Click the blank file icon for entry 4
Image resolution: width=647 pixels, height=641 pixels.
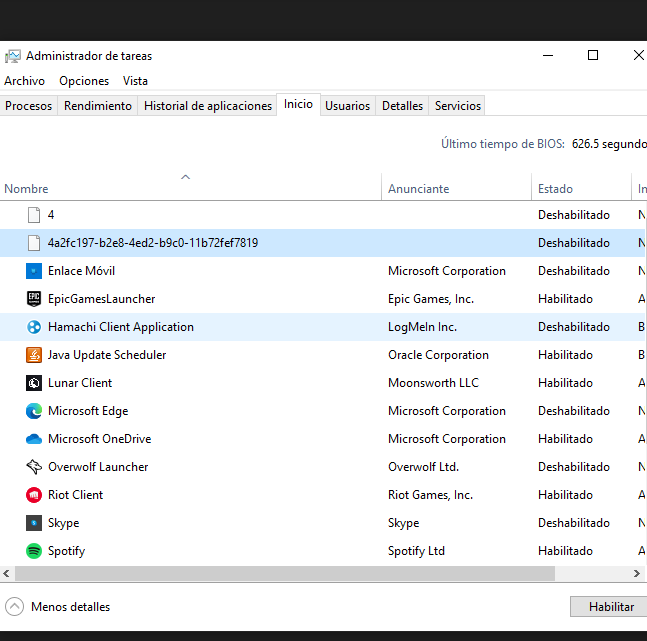[34, 215]
